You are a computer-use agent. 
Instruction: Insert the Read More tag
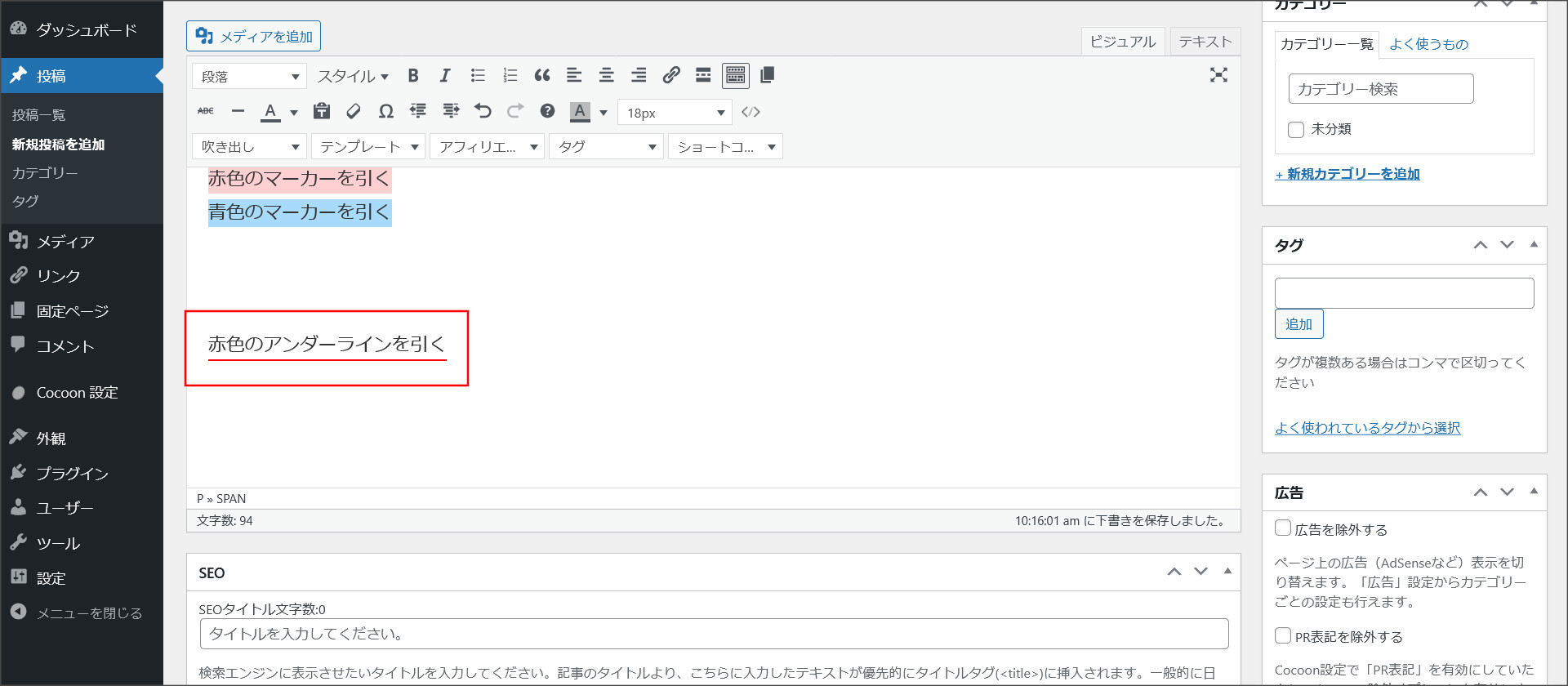click(703, 76)
